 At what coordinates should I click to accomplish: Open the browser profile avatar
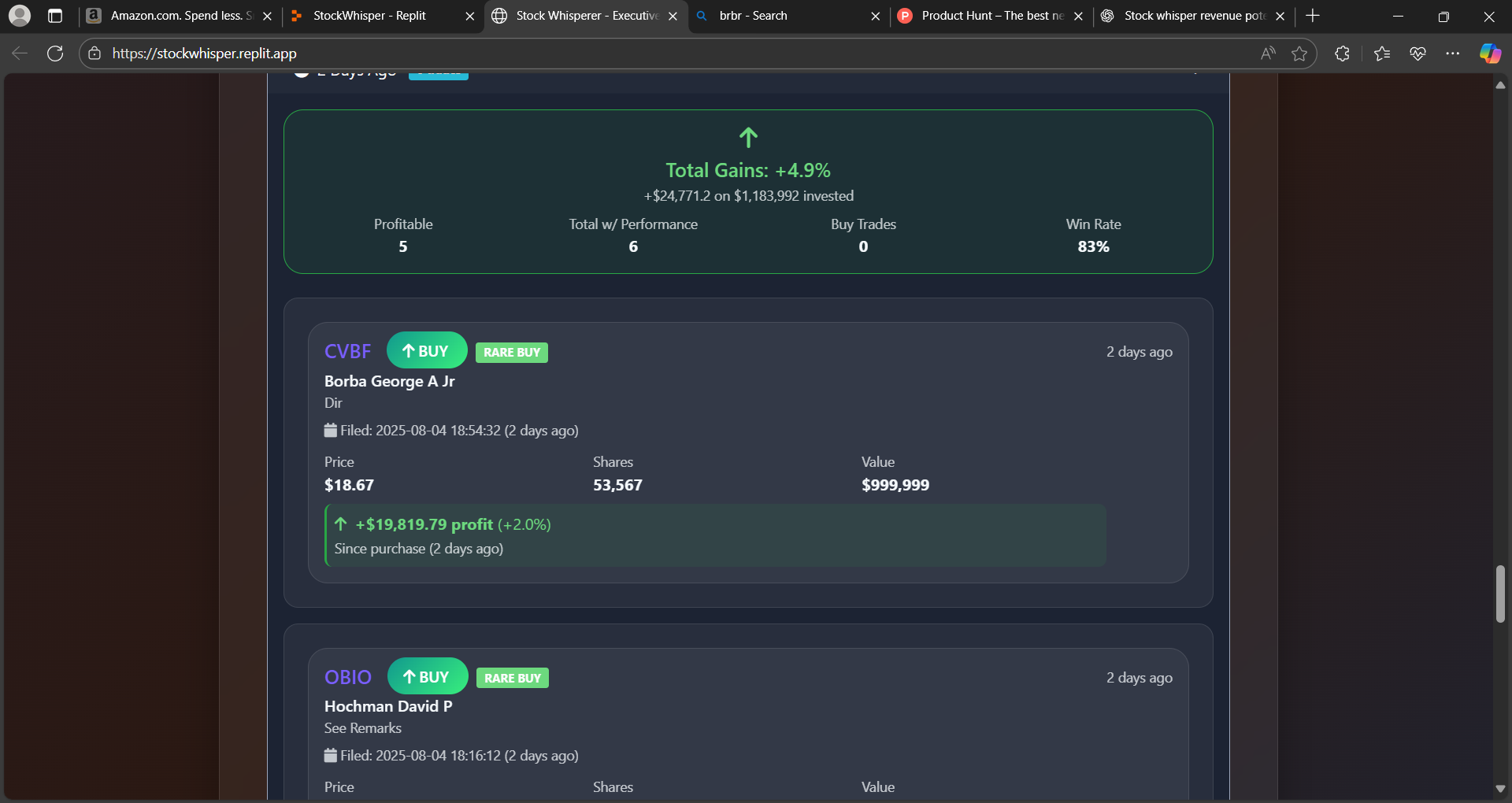(20, 15)
